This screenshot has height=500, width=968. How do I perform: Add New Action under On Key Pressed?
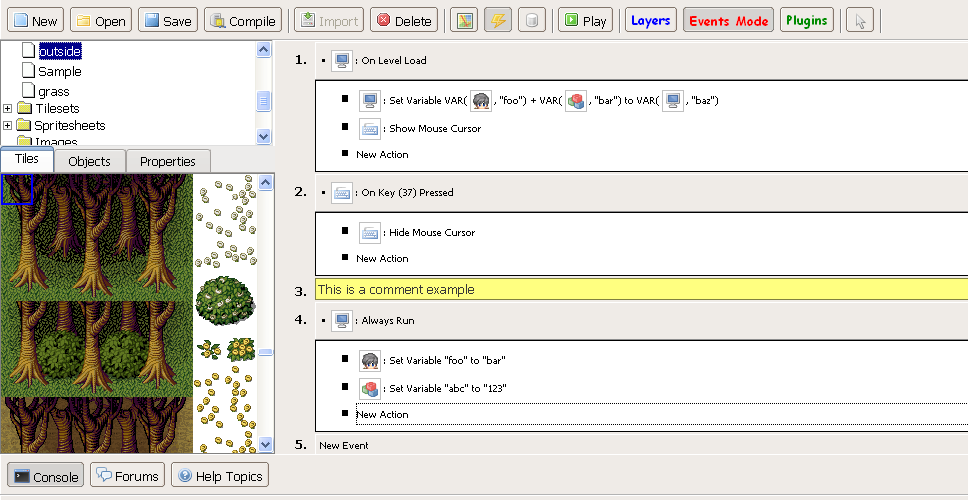(382, 259)
